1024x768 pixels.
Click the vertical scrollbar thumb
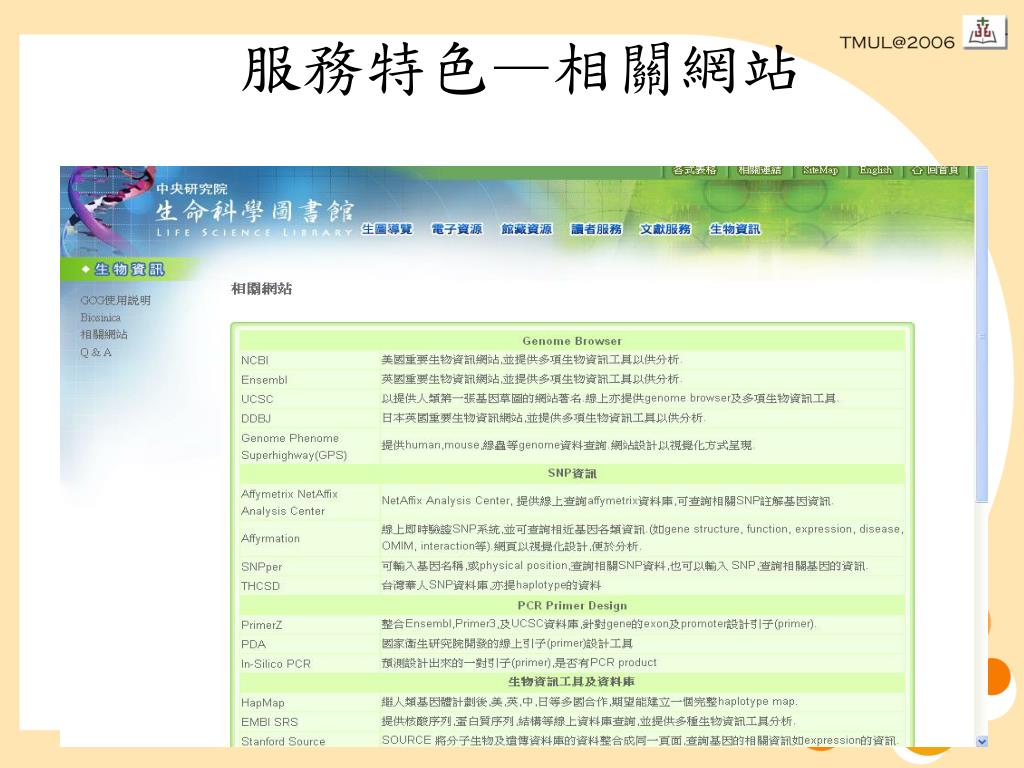(982, 334)
